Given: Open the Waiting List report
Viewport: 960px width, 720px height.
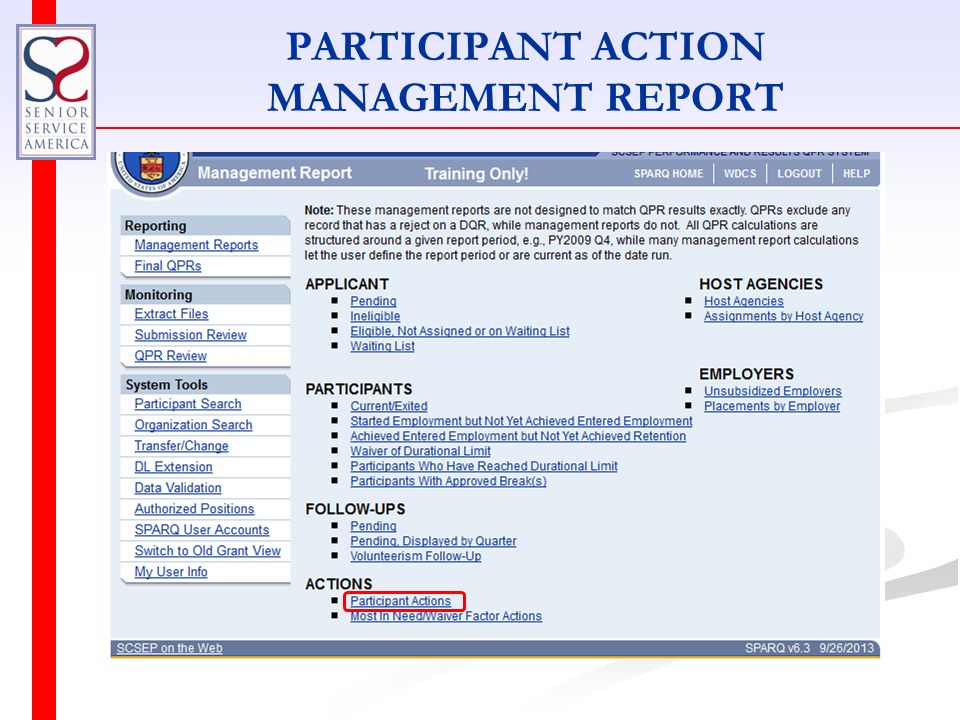Looking at the screenshot, I should (x=382, y=346).
